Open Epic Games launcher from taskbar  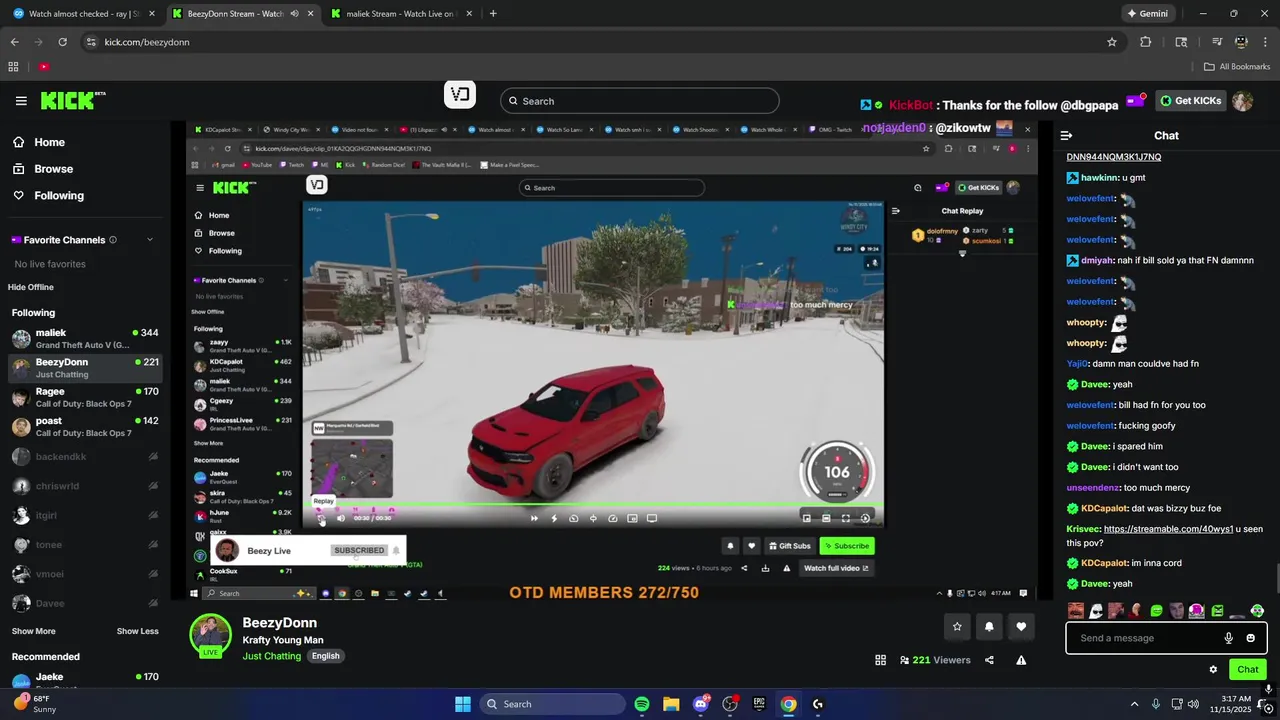tap(759, 704)
